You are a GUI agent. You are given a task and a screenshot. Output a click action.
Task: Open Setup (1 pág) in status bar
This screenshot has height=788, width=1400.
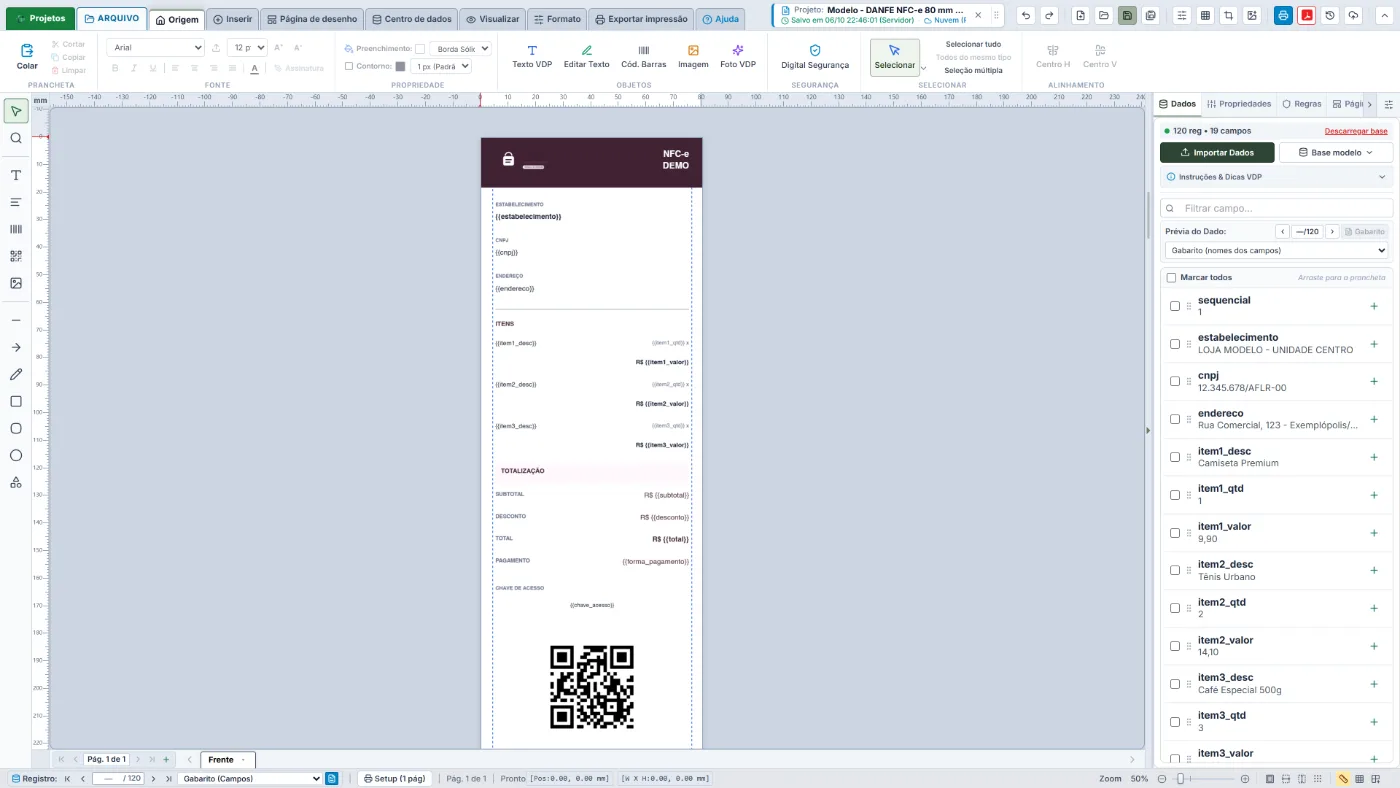394,778
